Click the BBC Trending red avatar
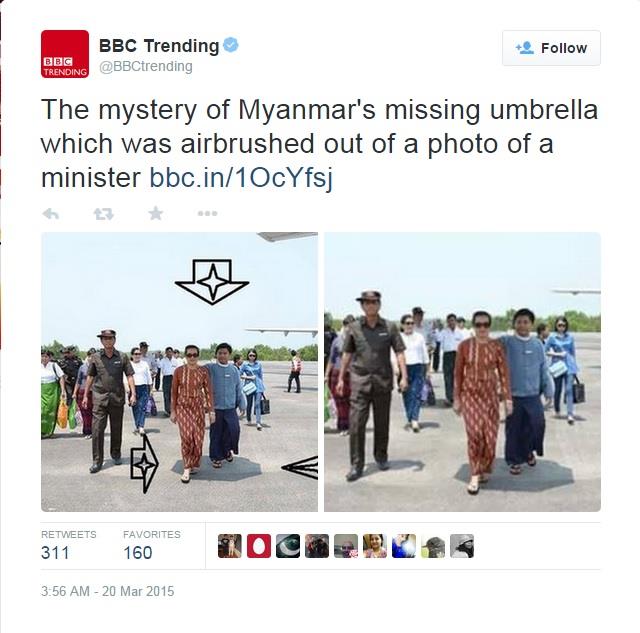 pos(65,54)
